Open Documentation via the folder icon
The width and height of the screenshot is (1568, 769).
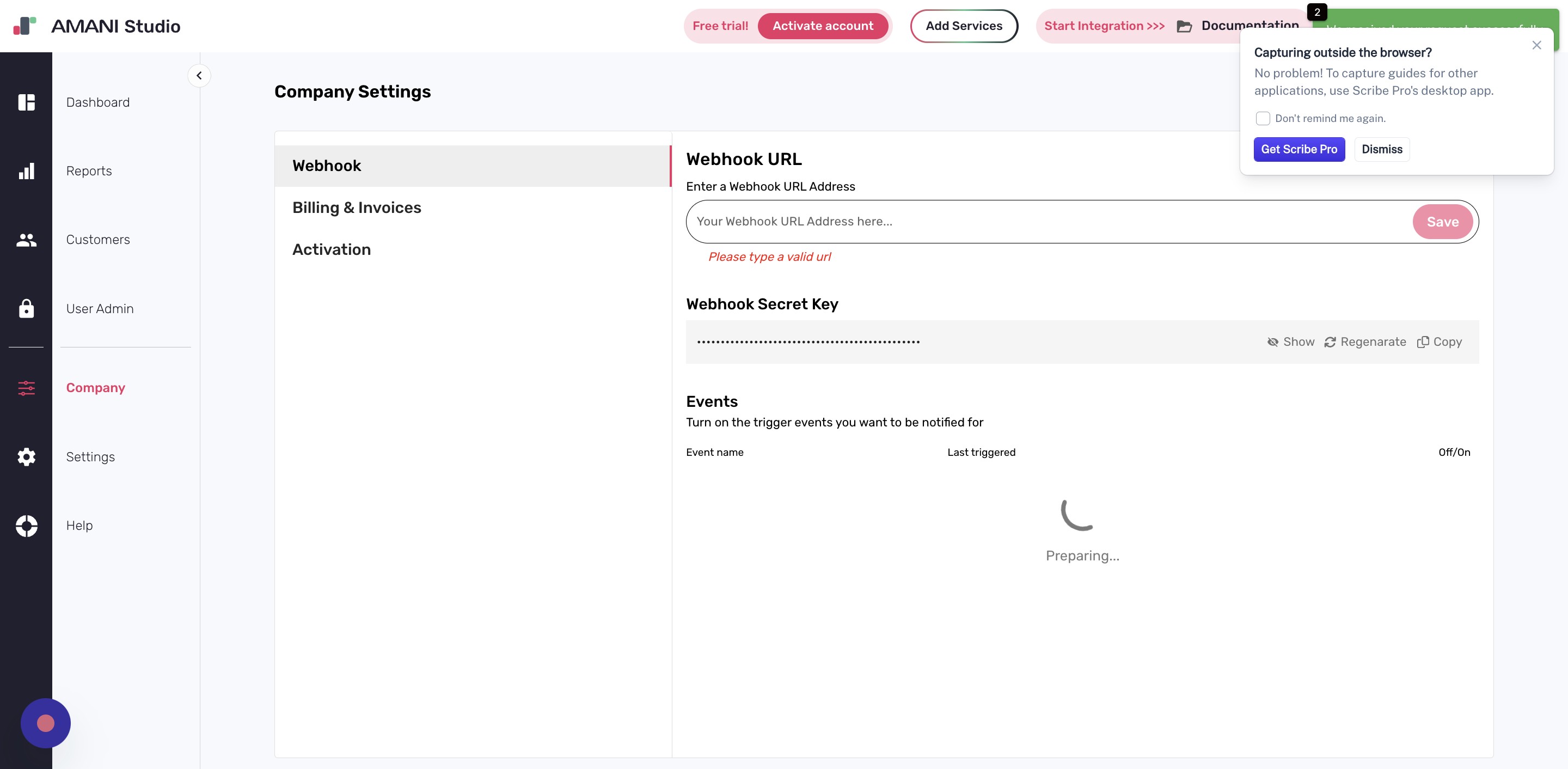(x=1185, y=26)
